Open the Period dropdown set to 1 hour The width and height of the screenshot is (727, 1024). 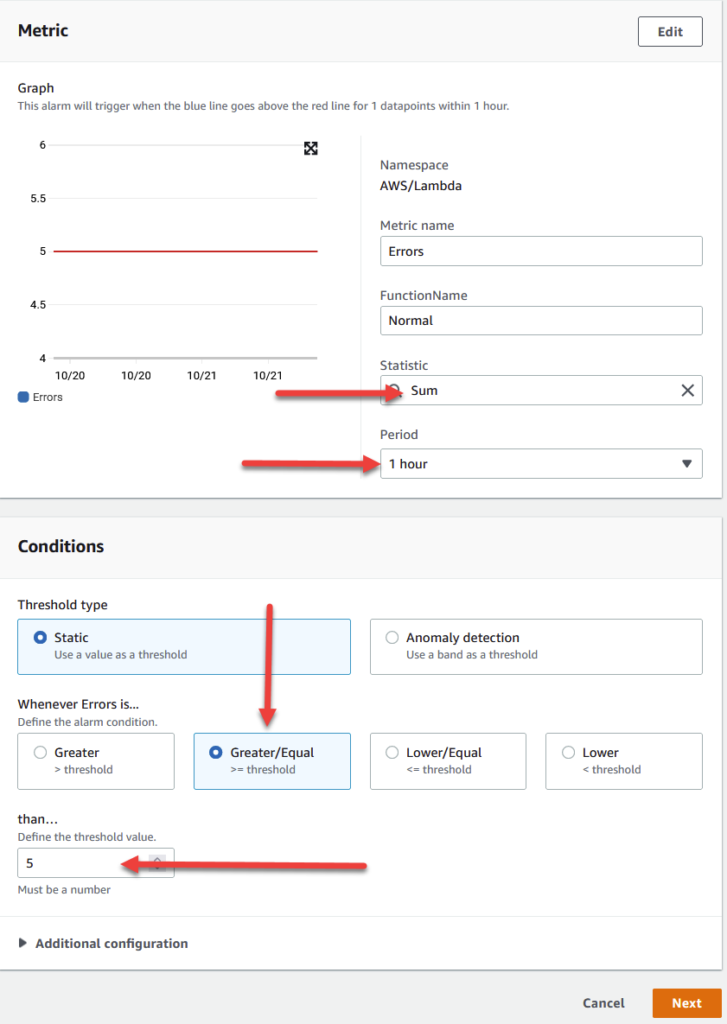540,464
